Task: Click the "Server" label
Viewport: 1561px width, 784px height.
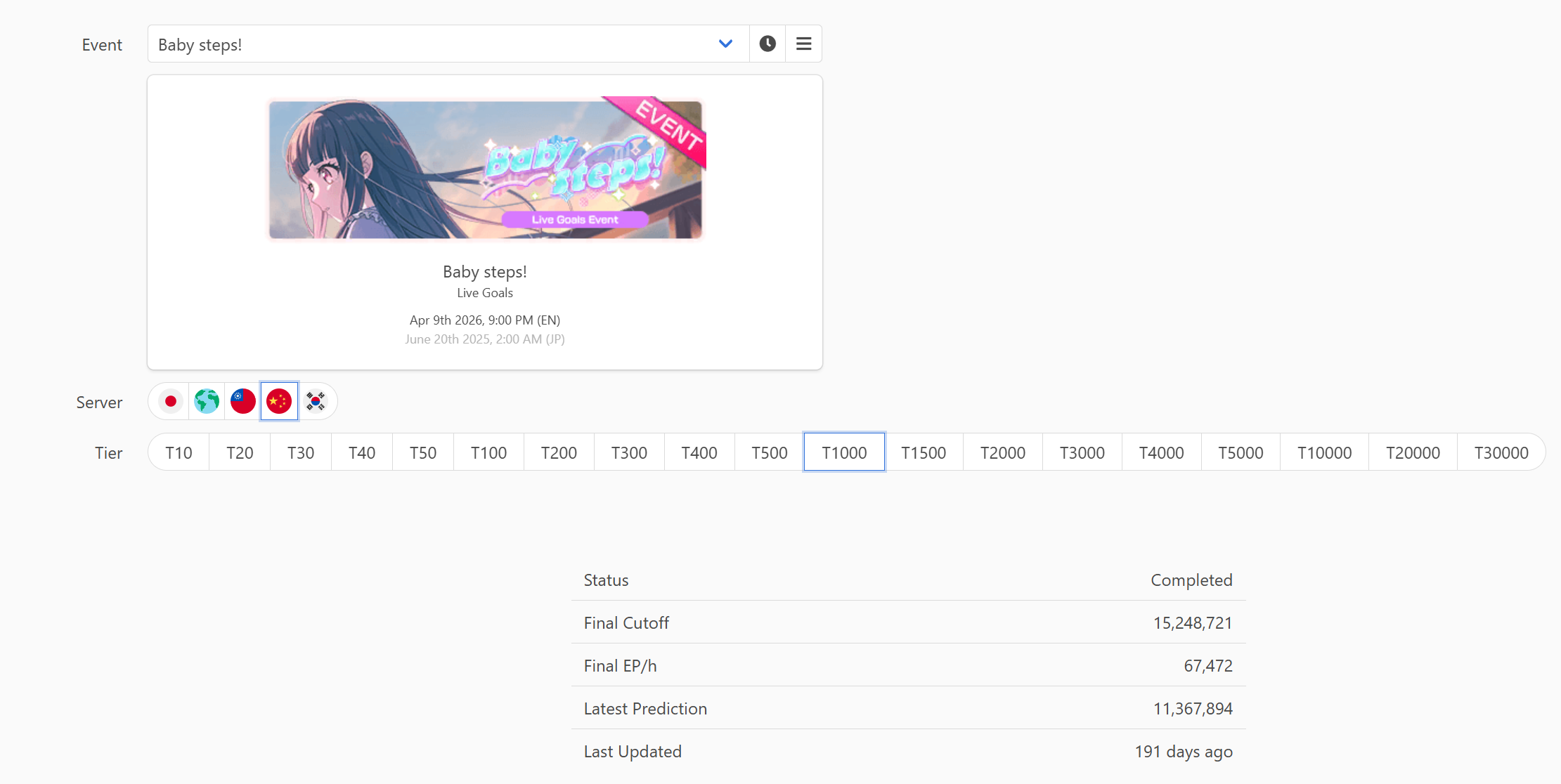Action: click(x=99, y=403)
